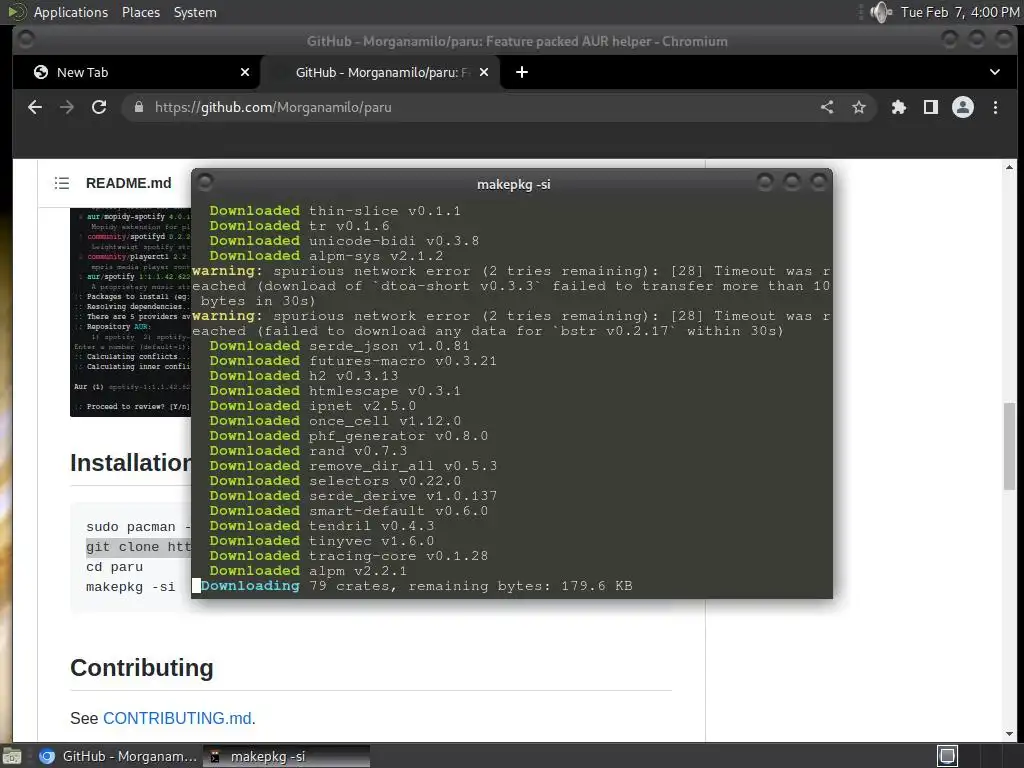Click the 'Downloaded unicode-bidi v0.3.8' terminal line
The width and height of the screenshot is (1024, 768).
(x=344, y=240)
